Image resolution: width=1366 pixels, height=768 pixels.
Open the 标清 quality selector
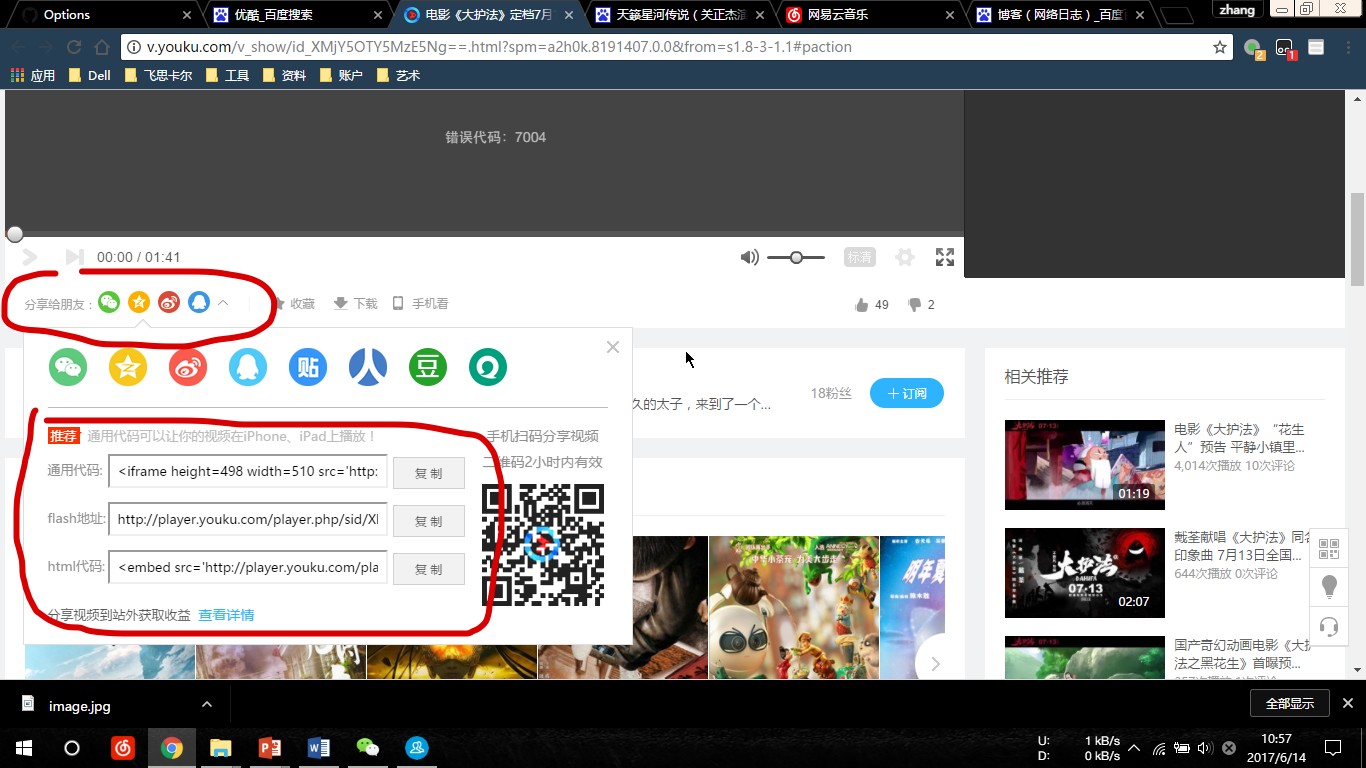click(859, 257)
